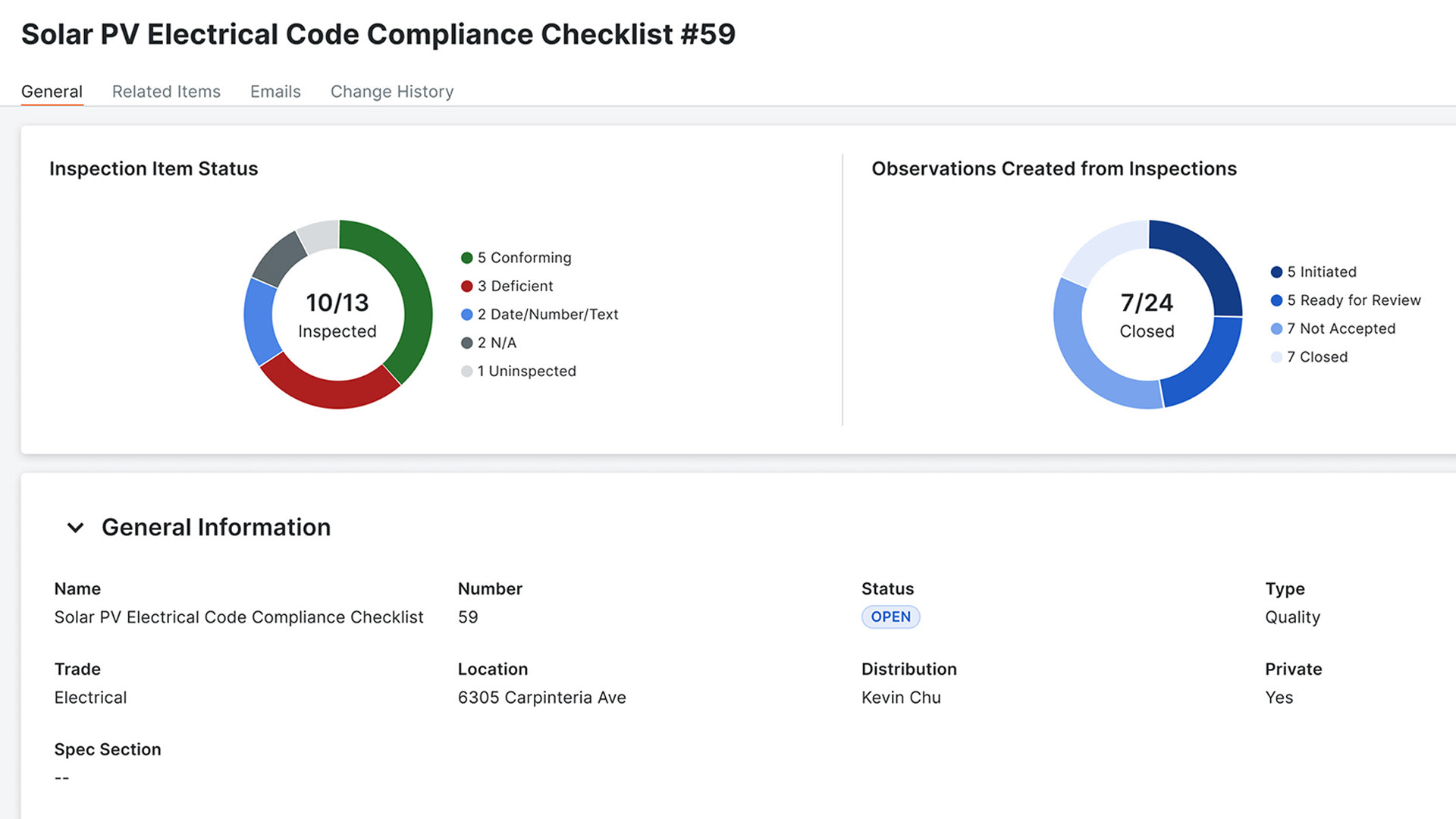Click the Deficient legend indicator
Viewport: 1456px width, 819px height.
tap(467, 286)
